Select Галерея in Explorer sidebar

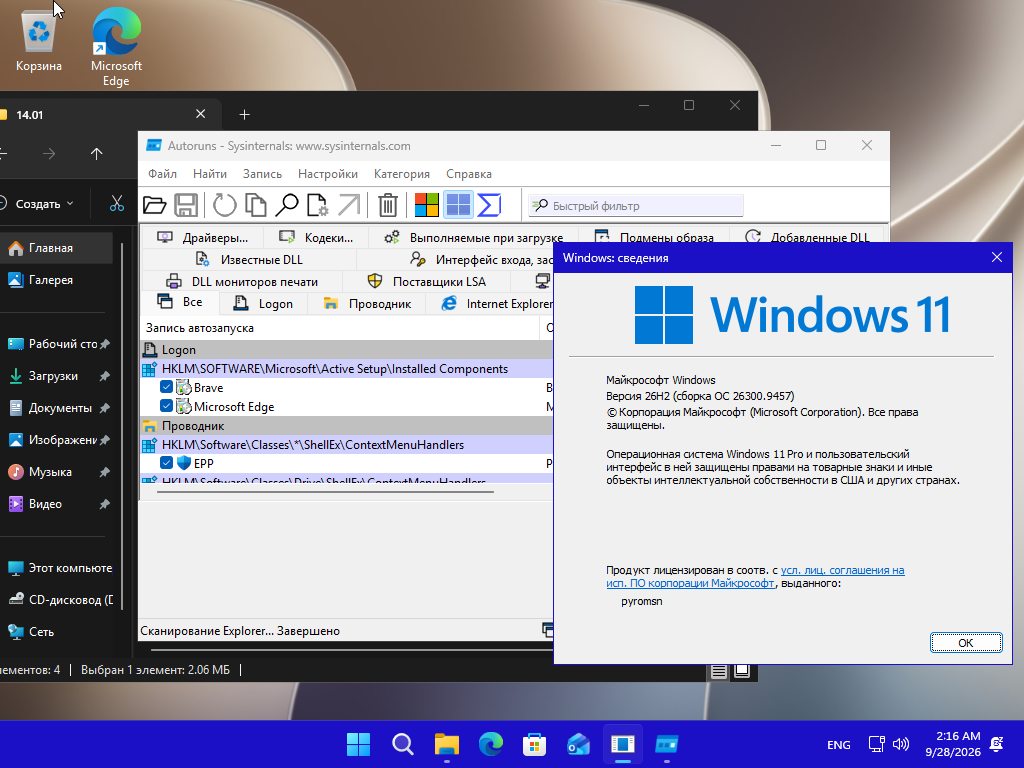pos(57,280)
